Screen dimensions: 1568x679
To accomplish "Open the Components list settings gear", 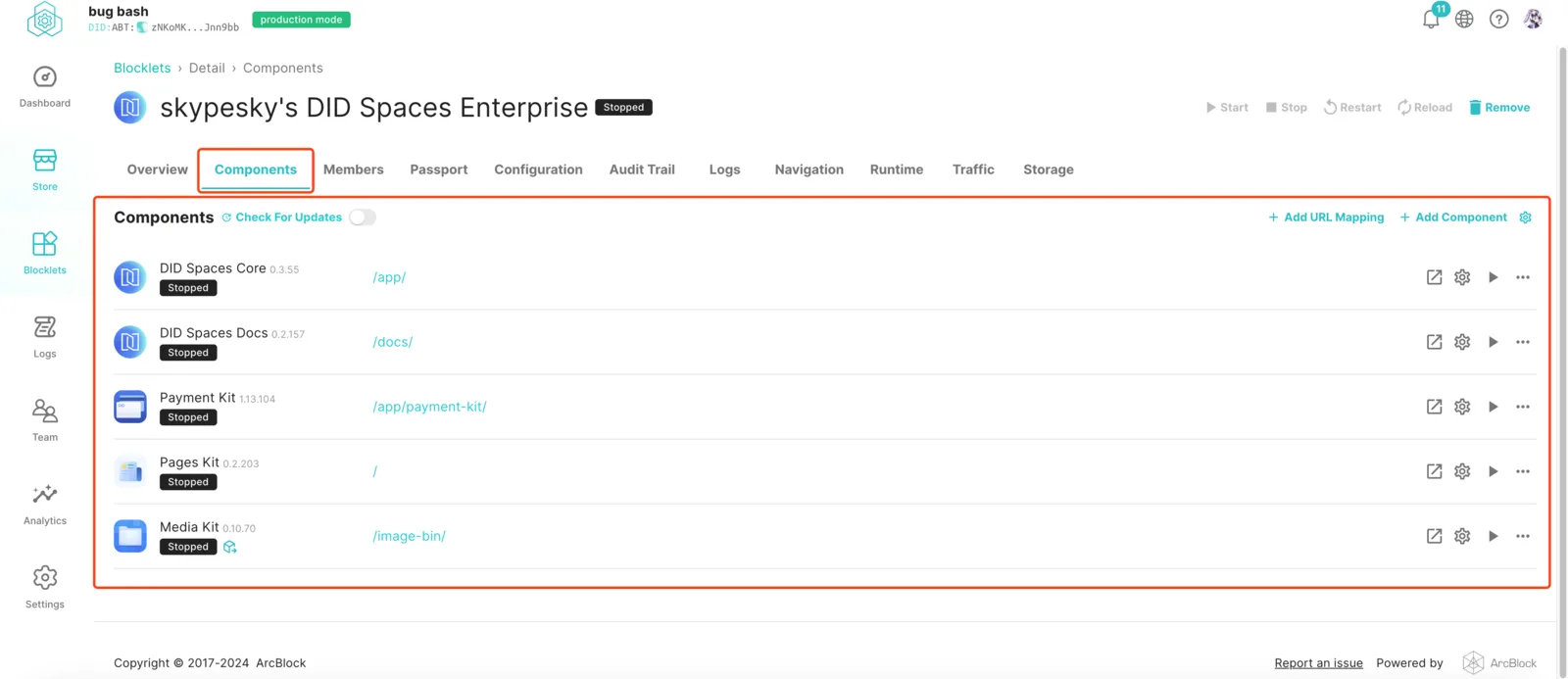I will click(1525, 218).
